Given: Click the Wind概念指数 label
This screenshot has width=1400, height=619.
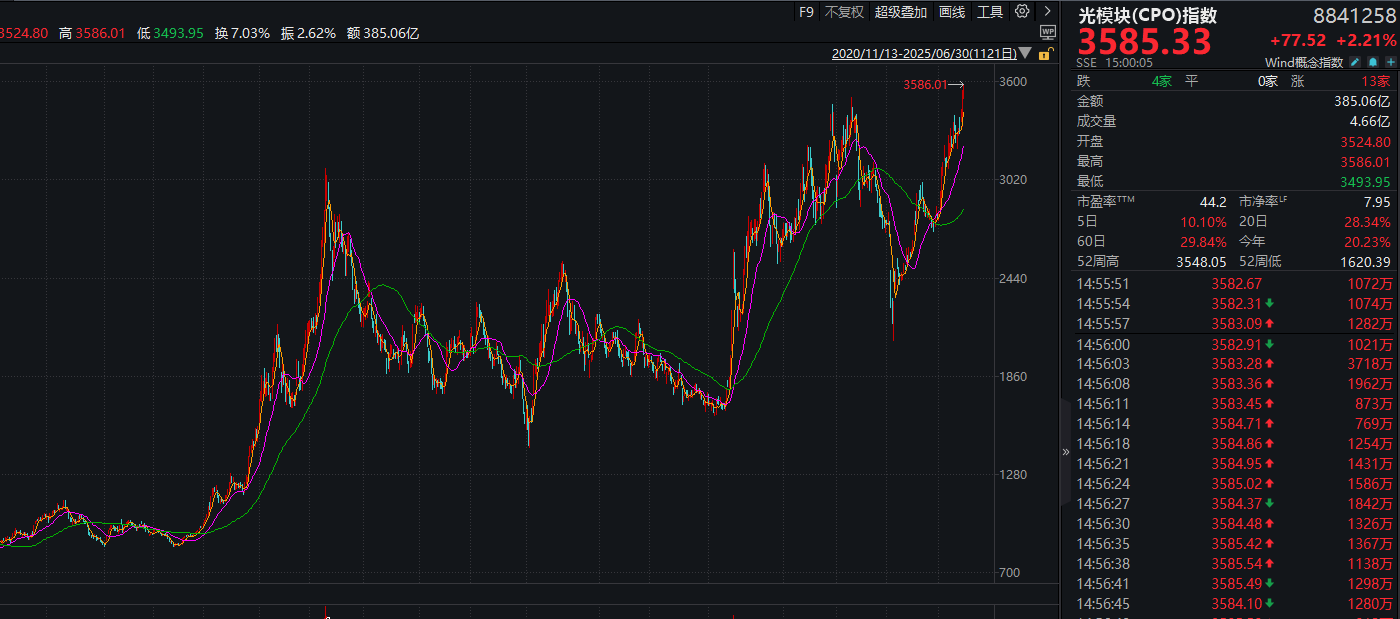Looking at the screenshot, I should (1304, 62).
